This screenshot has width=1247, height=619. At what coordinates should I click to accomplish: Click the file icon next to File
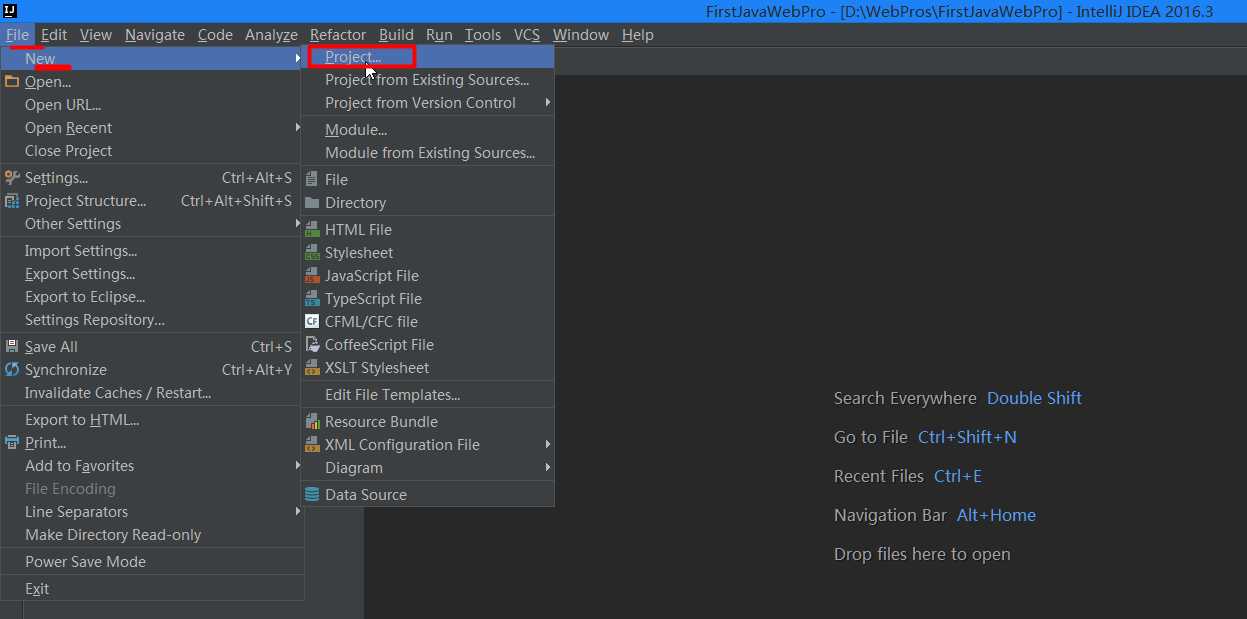click(312, 180)
